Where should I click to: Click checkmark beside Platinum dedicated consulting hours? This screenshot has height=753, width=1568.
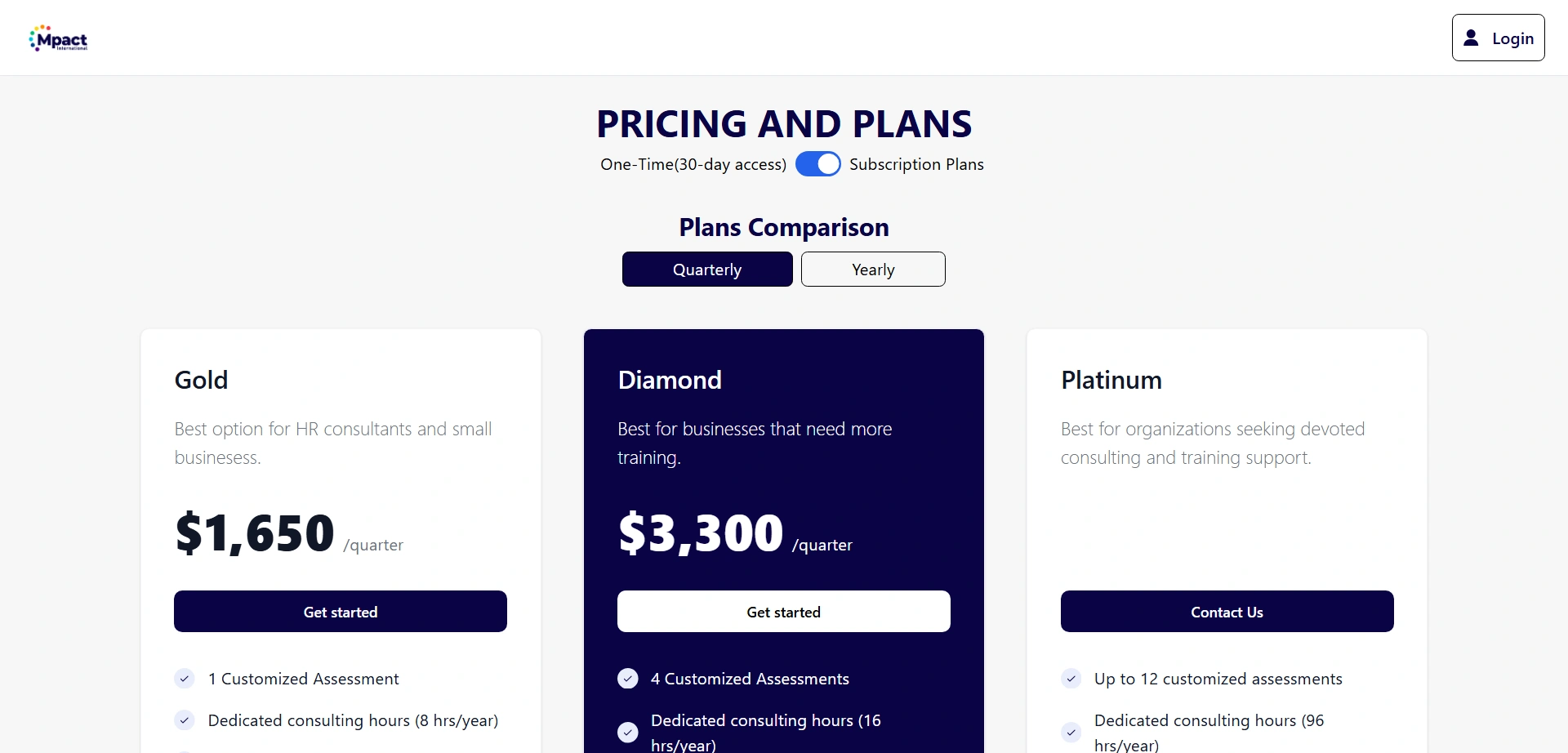pos(1071,732)
